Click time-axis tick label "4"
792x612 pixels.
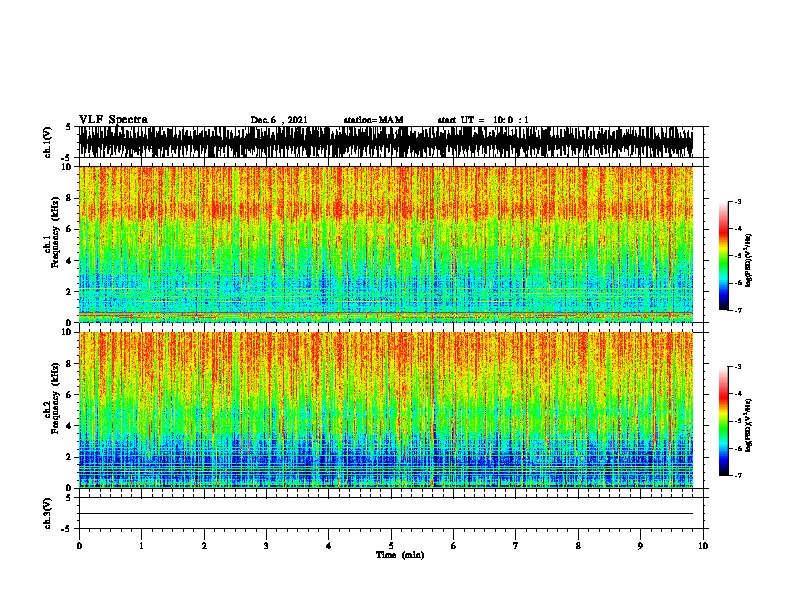(x=329, y=545)
